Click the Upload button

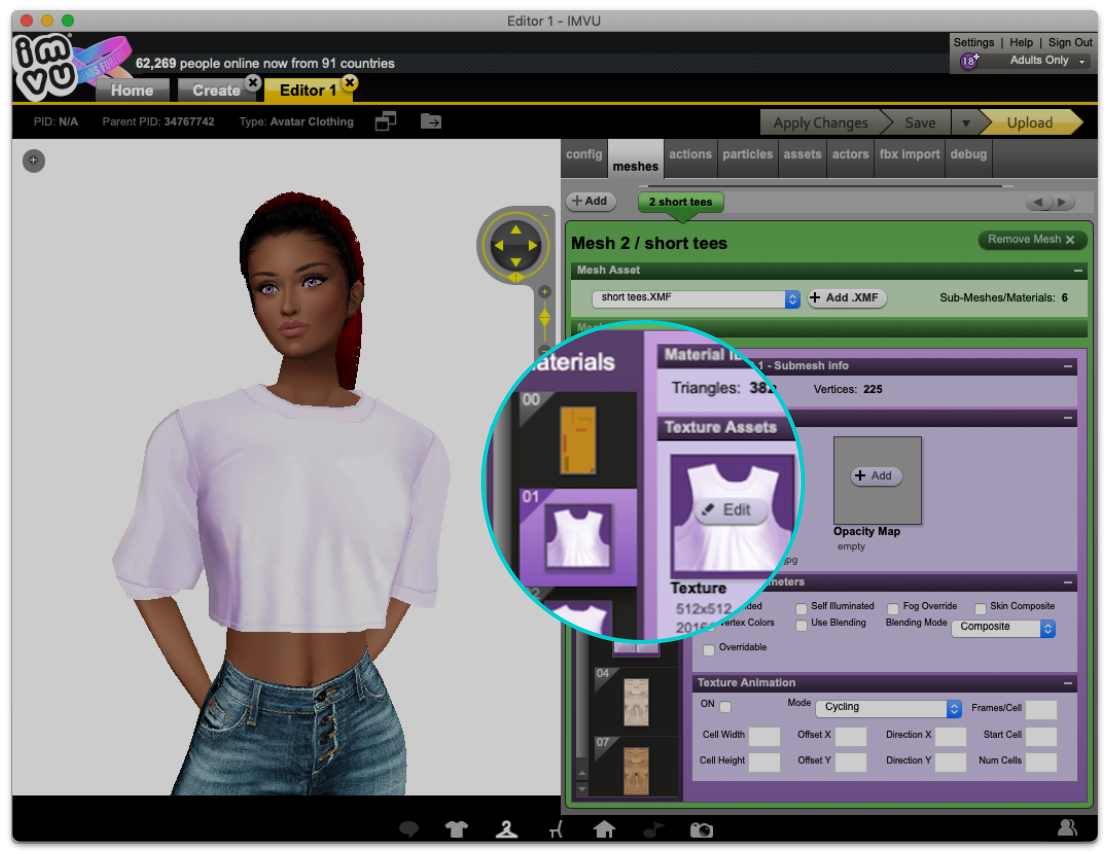click(1029, 123)
